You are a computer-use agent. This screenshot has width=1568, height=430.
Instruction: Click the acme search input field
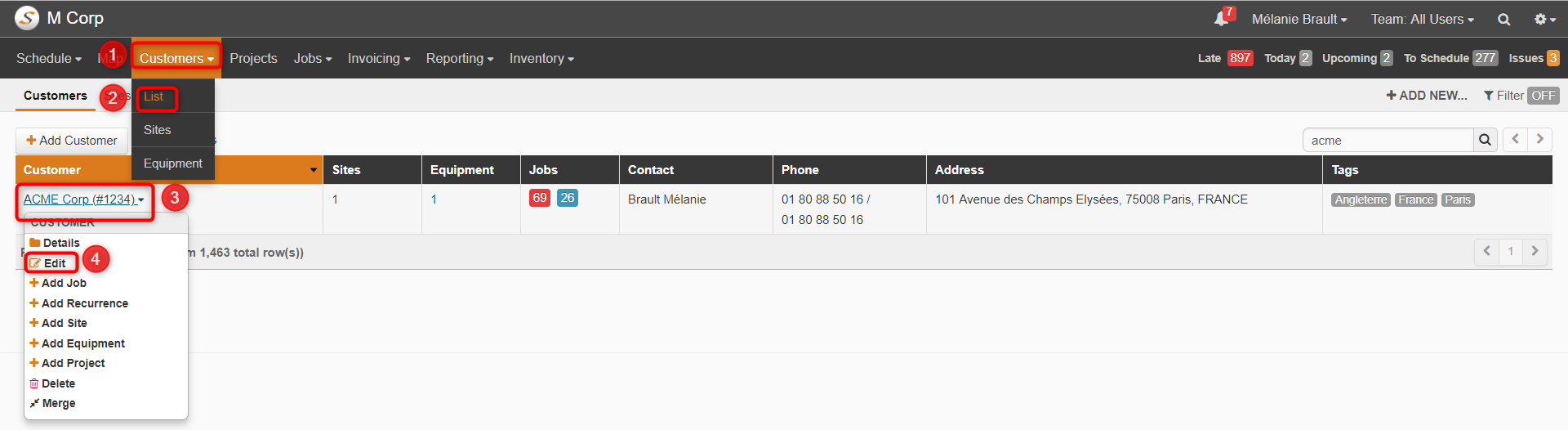1388,140
